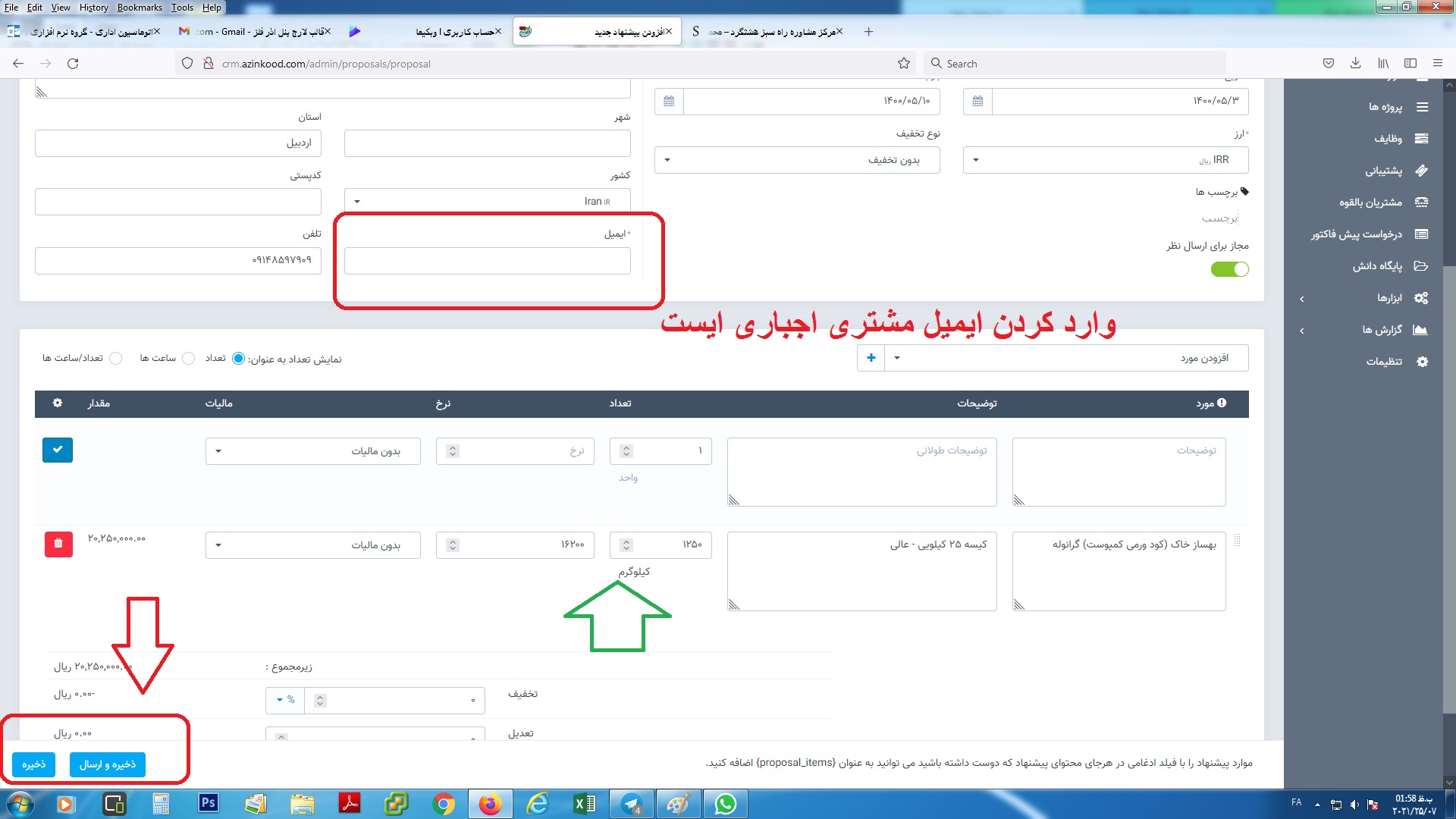Open Leads (مشتریان بالقوه) sidebar icon
Image resolution: width=1456 pixels, height=819 pixels.
pos(1422,202)
